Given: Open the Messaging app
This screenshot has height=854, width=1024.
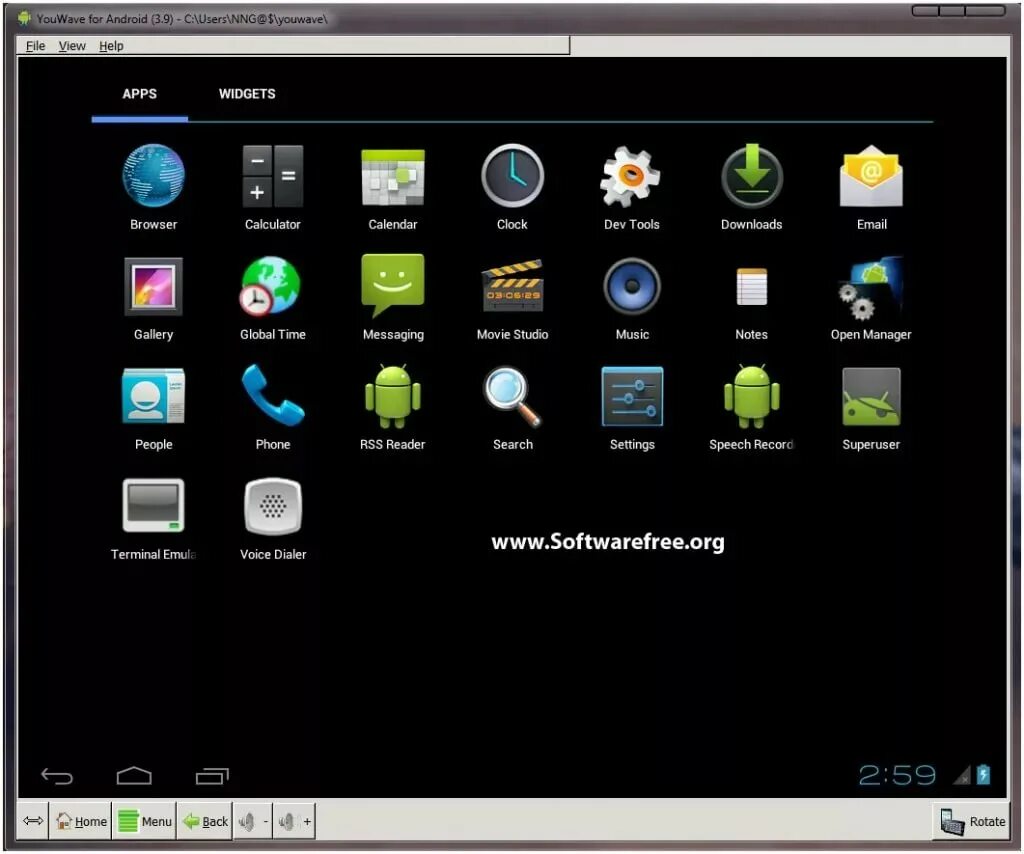Looking at the screenshot, I should 392,297.
